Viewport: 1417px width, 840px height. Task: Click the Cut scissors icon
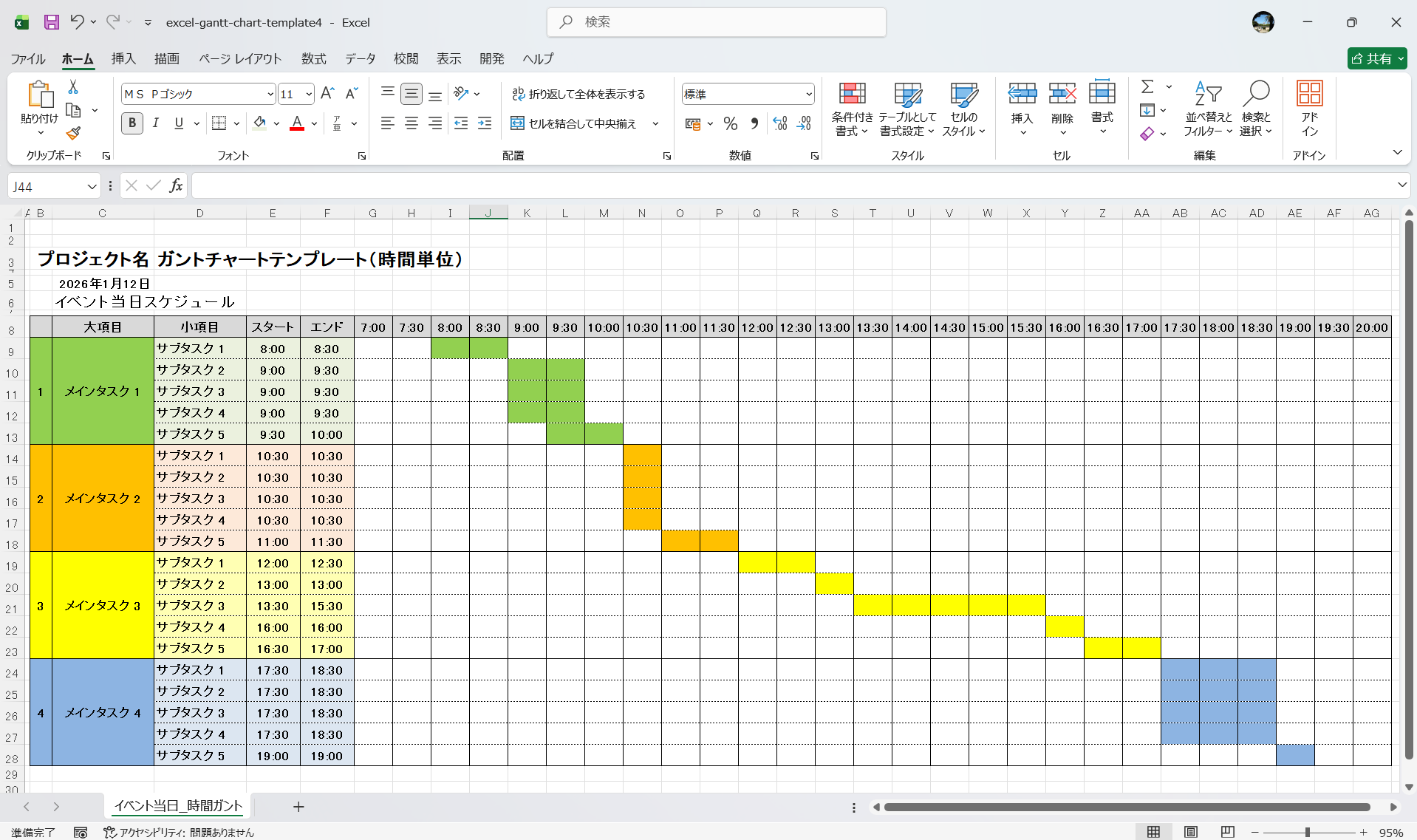pos(73,87)
